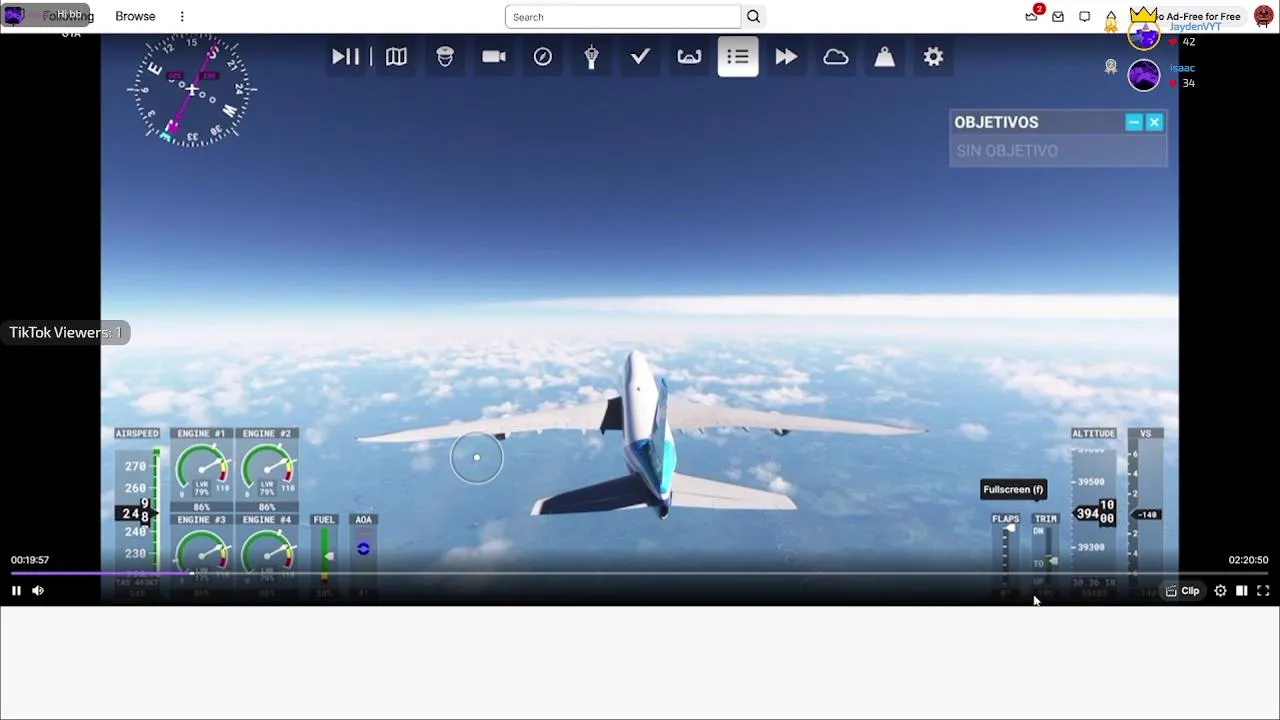Mute the video volume
The height and width of the screenshot is (720, 1280).
click(x=38, y=591)
